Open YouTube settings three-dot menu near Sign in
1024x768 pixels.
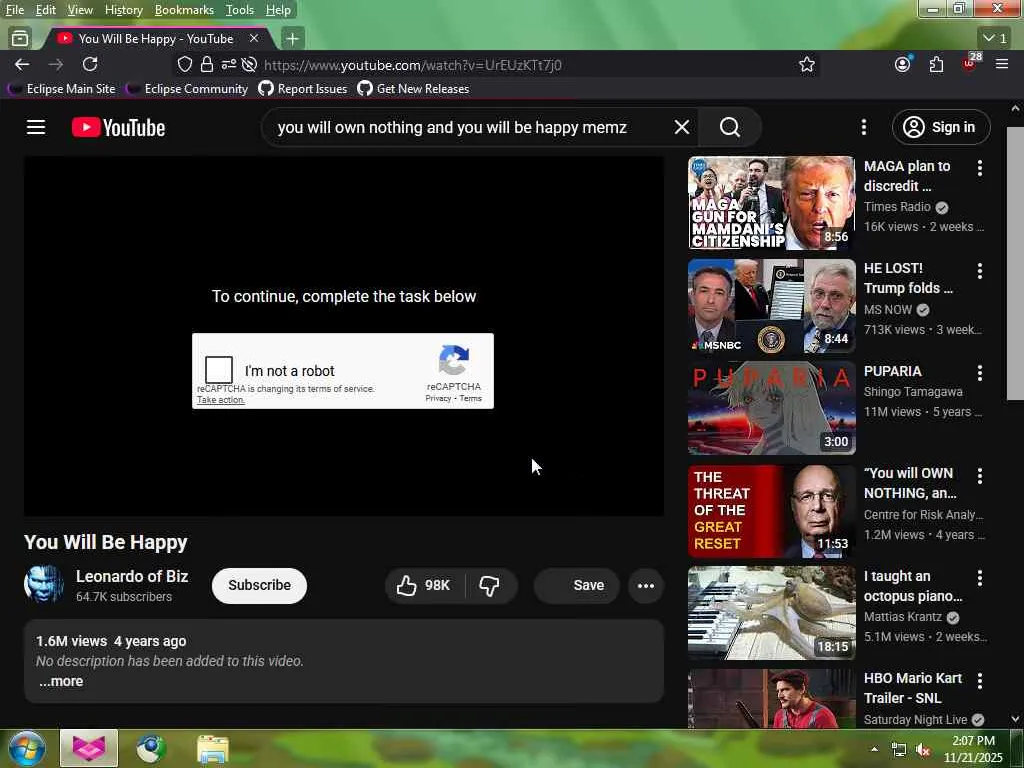point(864,127)
